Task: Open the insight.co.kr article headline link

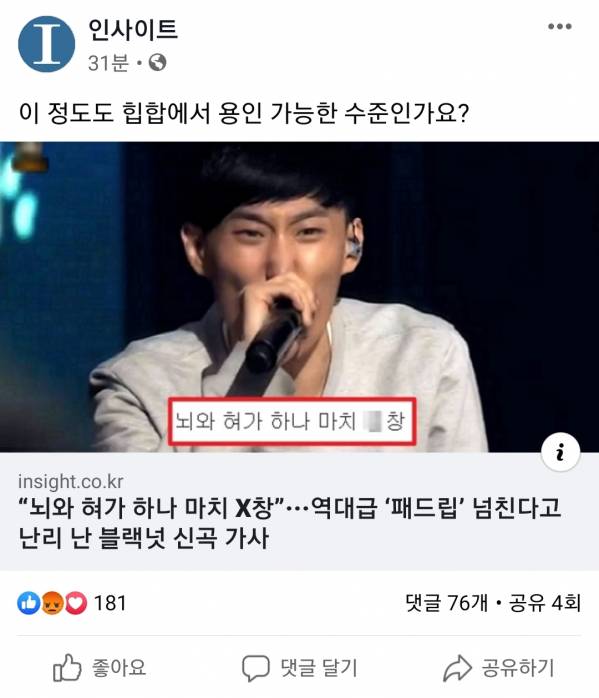Action: [x=289, y=522]
